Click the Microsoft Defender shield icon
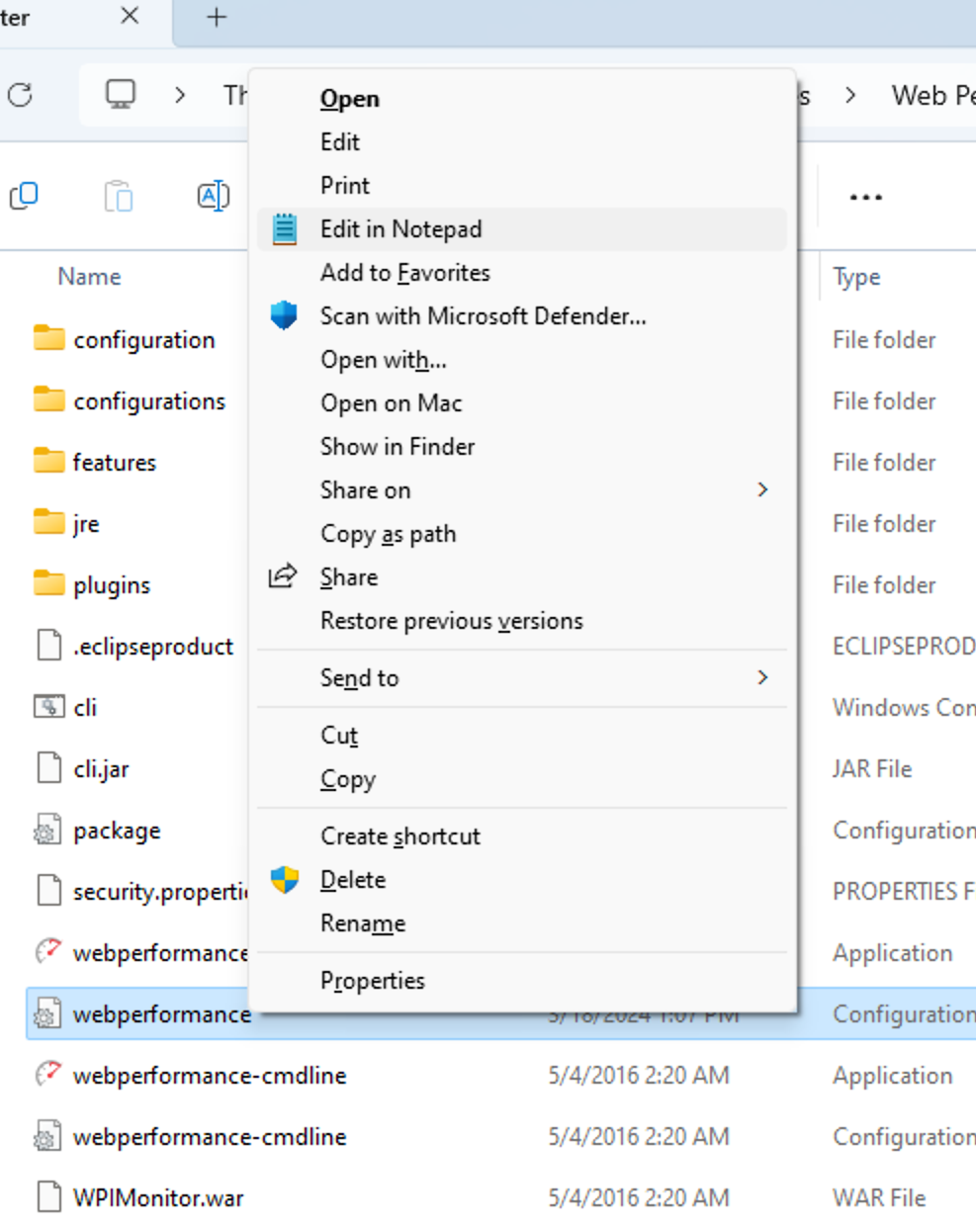This screenshot has width=976, height=1232. click(284, 315)
